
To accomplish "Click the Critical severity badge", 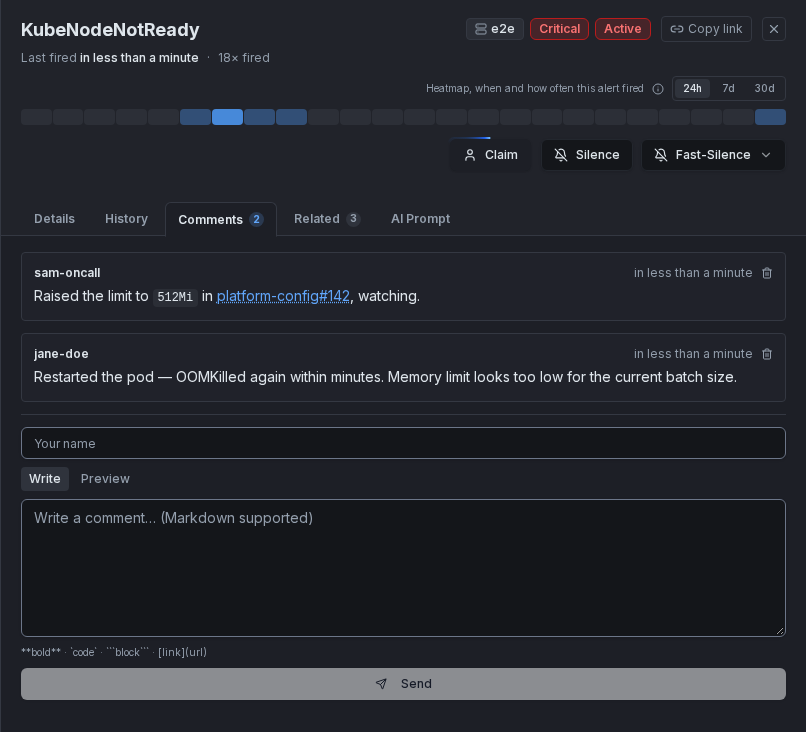I will (x=559, y=29).
